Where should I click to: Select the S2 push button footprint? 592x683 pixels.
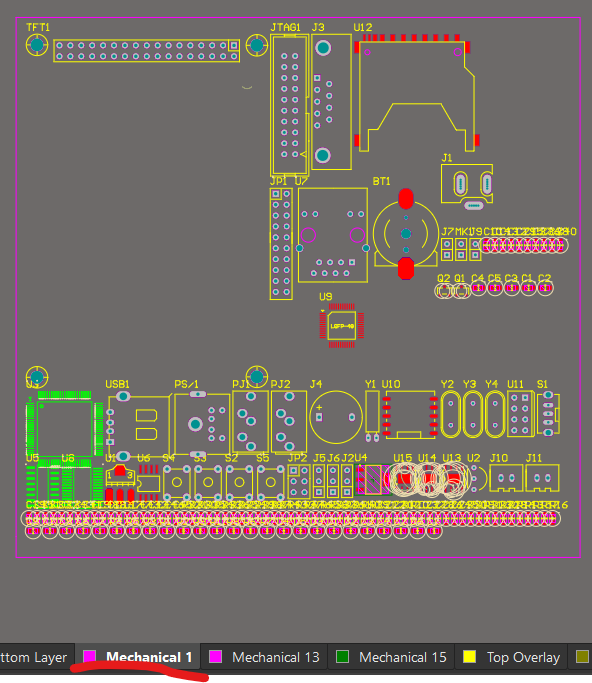[x=240, y=482]
